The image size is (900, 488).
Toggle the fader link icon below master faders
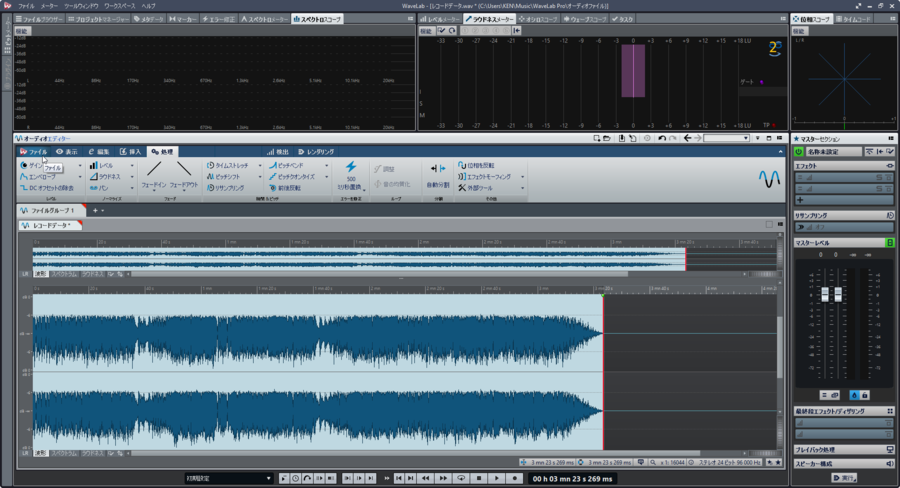(835, 395)
